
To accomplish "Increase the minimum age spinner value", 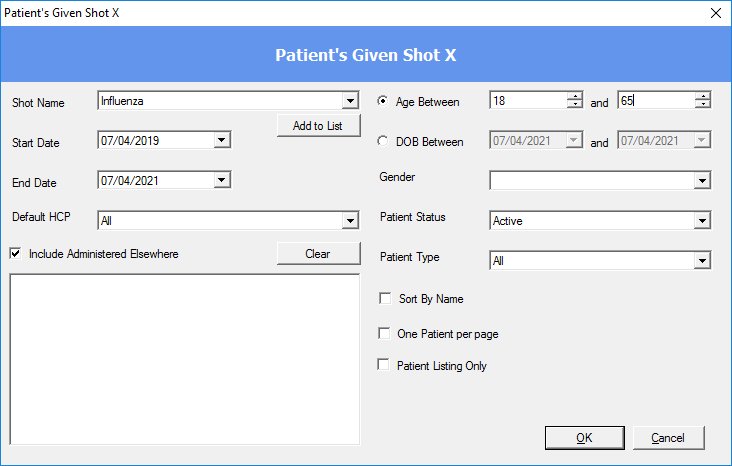I will click(x=575, y=96).
